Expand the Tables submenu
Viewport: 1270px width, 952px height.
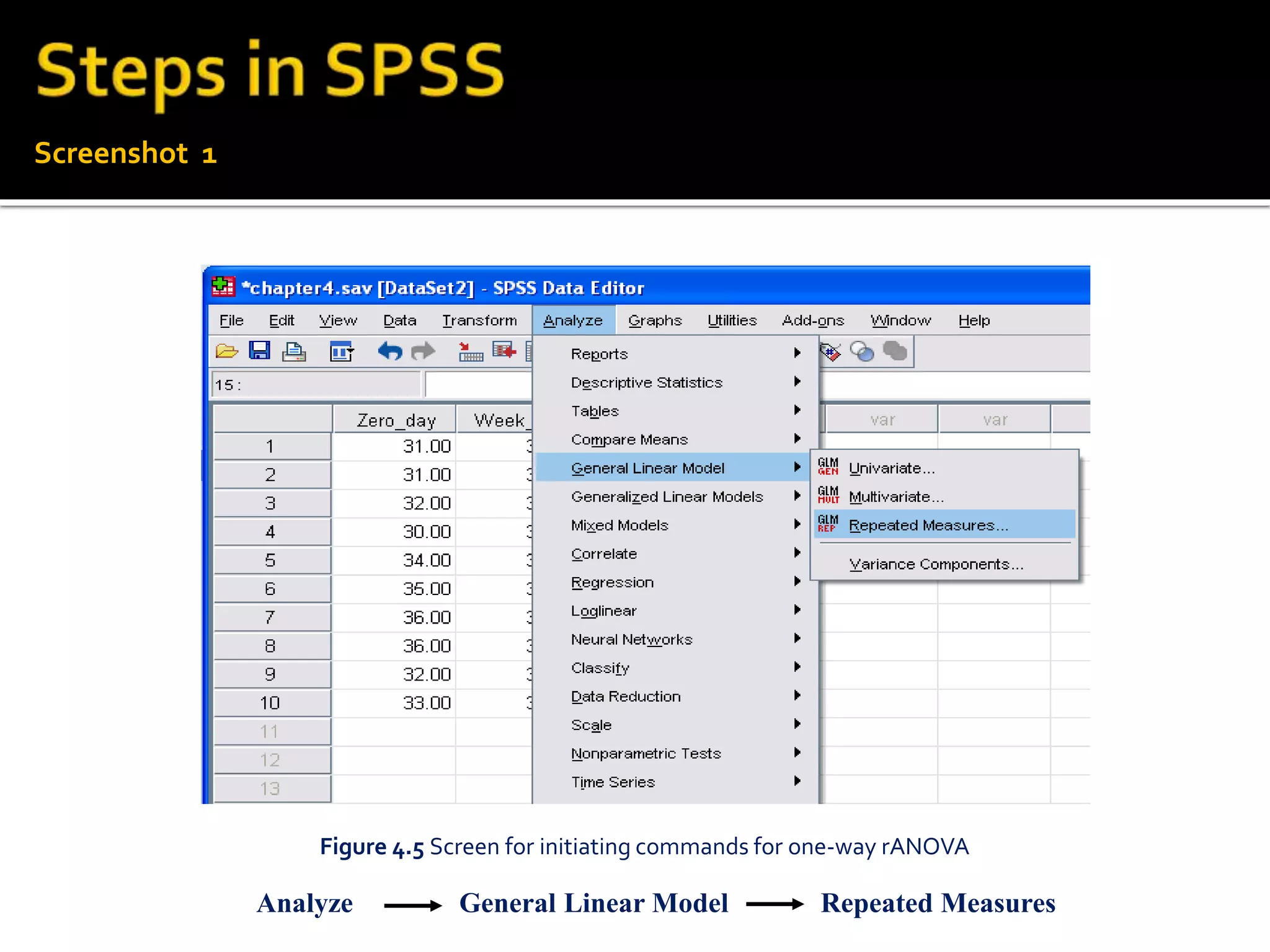pyautogui.click(x=676, y=411)
